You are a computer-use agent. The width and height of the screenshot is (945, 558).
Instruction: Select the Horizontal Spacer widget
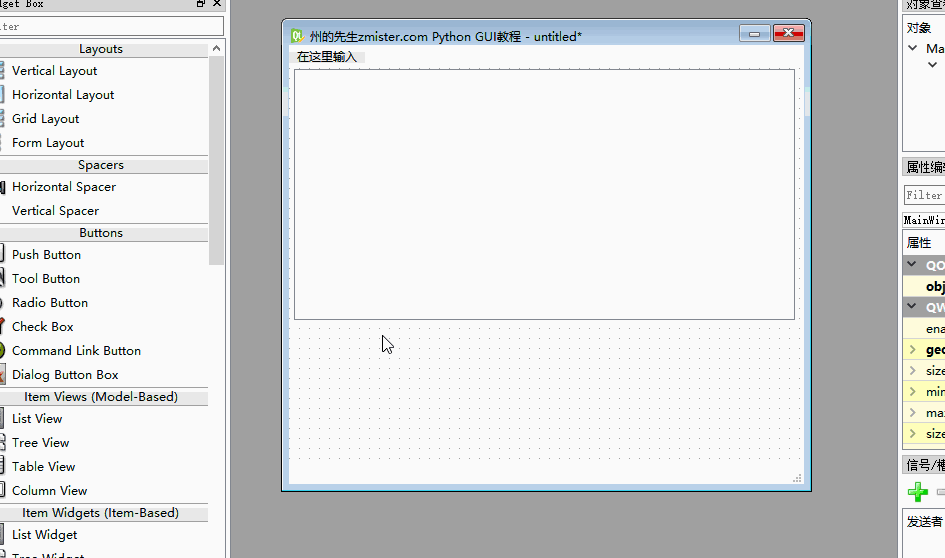tap(63, 187)
